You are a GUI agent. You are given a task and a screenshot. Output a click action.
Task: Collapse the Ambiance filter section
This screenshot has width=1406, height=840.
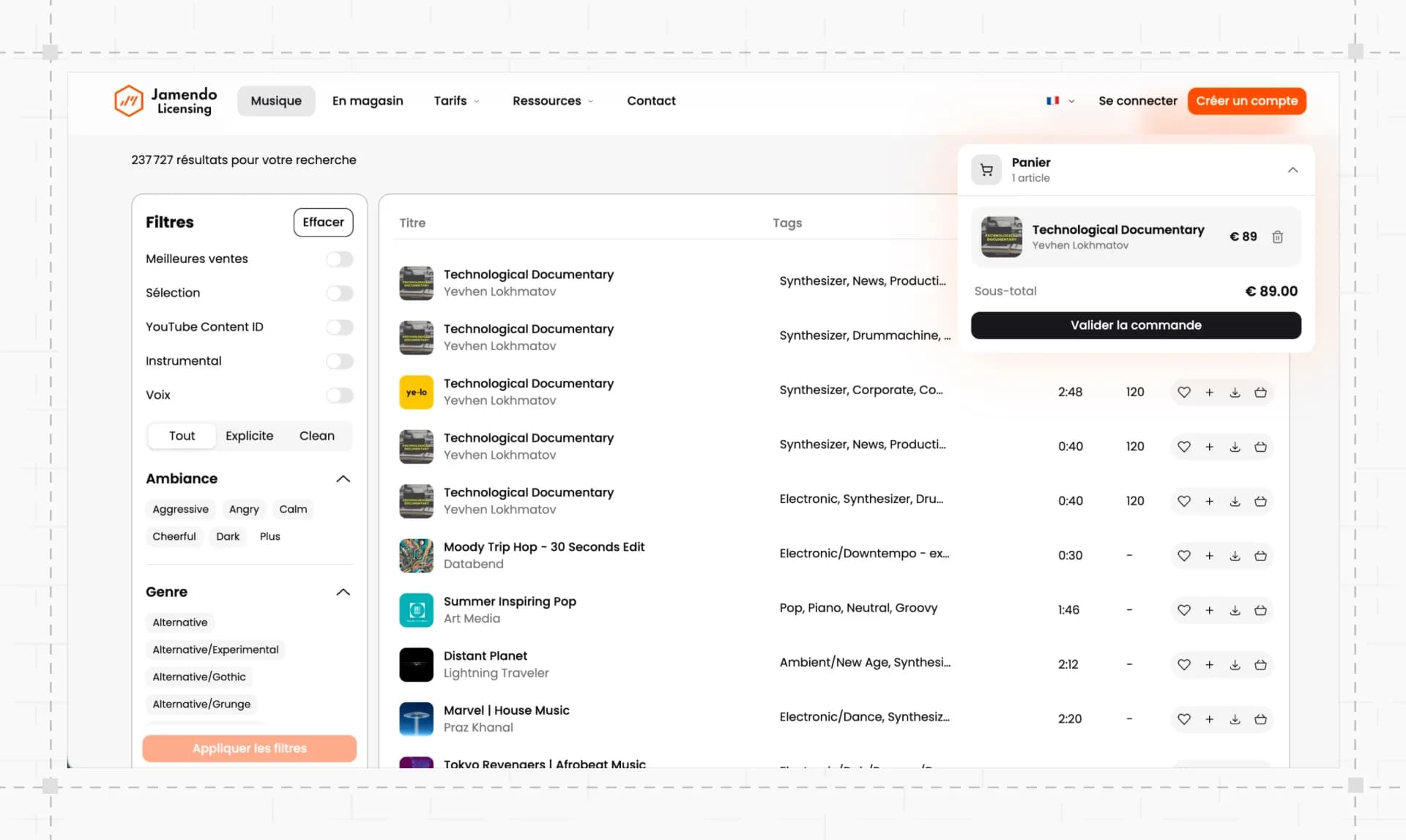(x=343, y=479)
